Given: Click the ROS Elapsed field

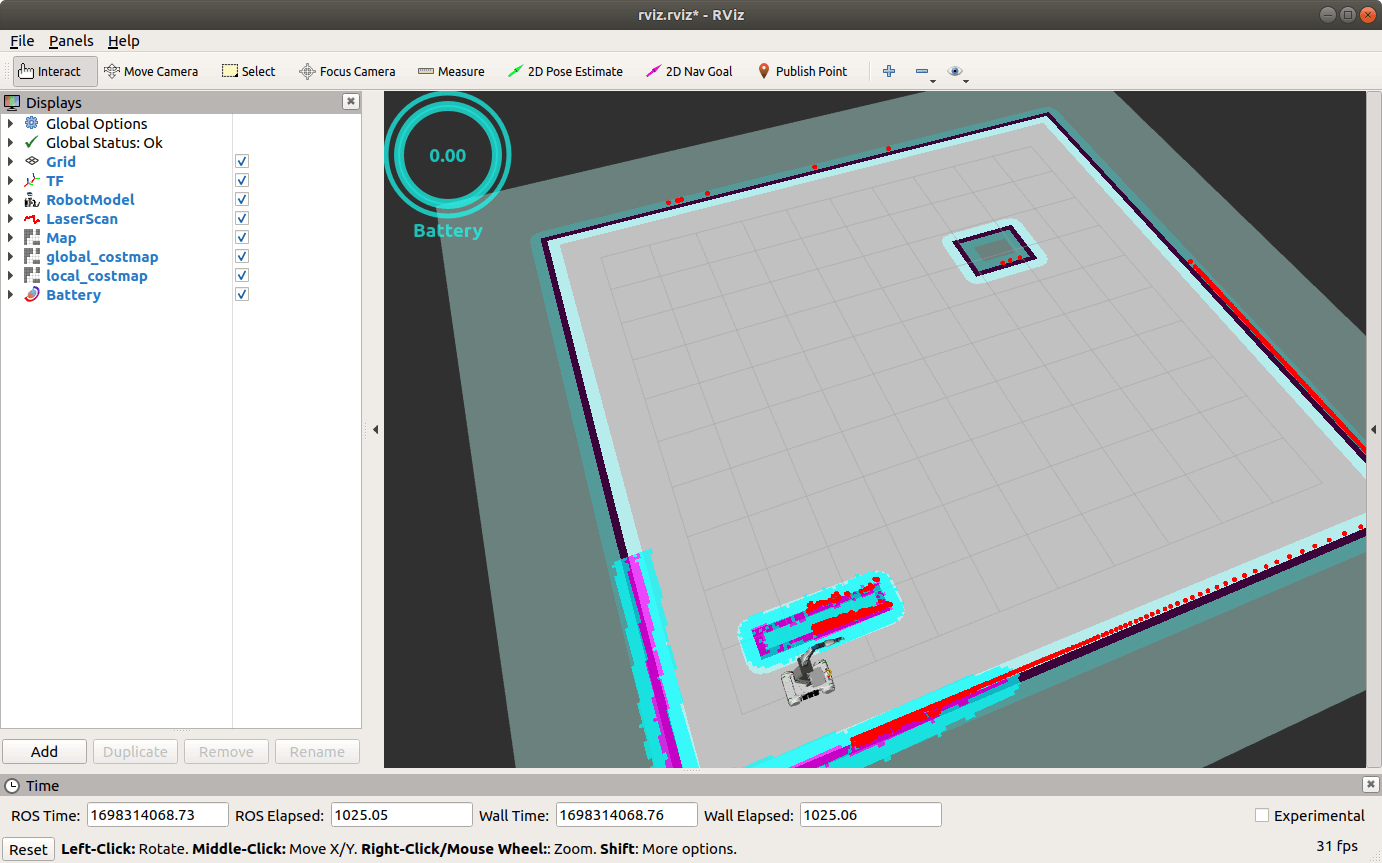Looking at the screenshot, I should [401, 815].
